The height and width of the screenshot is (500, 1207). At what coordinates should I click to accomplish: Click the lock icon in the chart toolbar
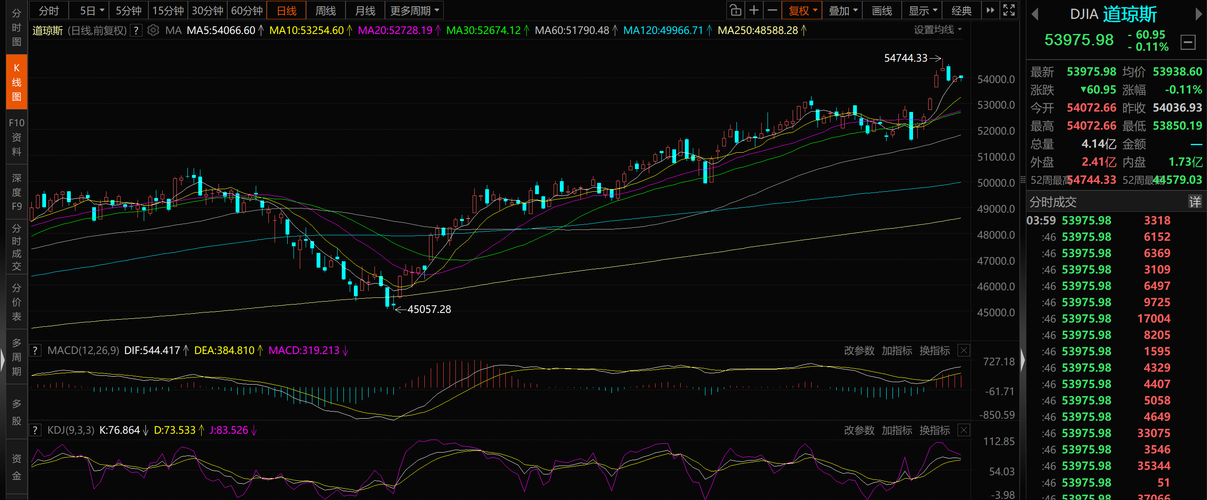[x=735, y=10]
